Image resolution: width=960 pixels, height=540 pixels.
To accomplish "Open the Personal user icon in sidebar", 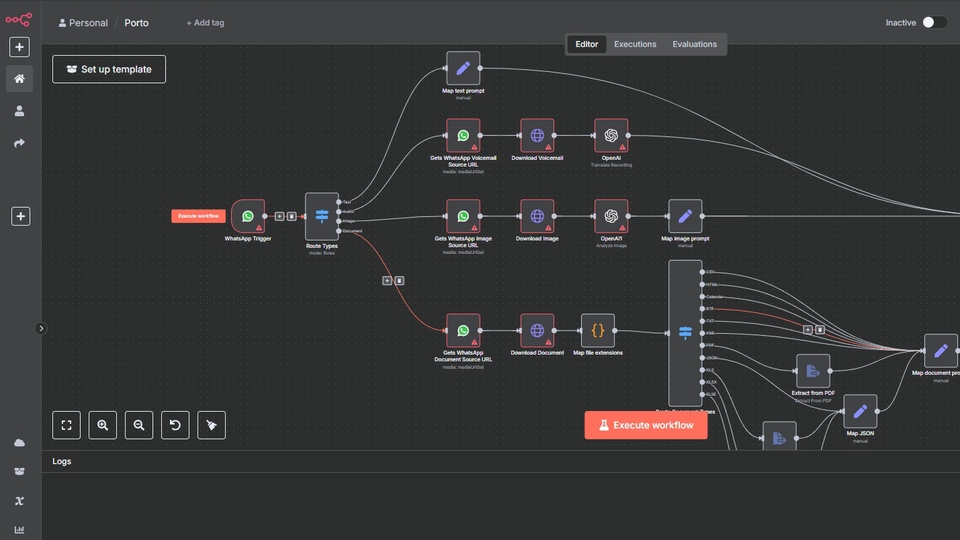I will (20, 111).
